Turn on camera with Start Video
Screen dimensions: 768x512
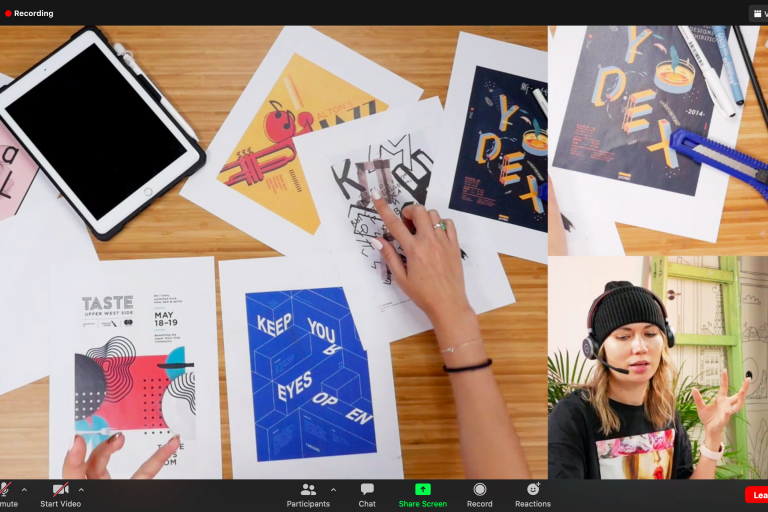pos(61,492)
